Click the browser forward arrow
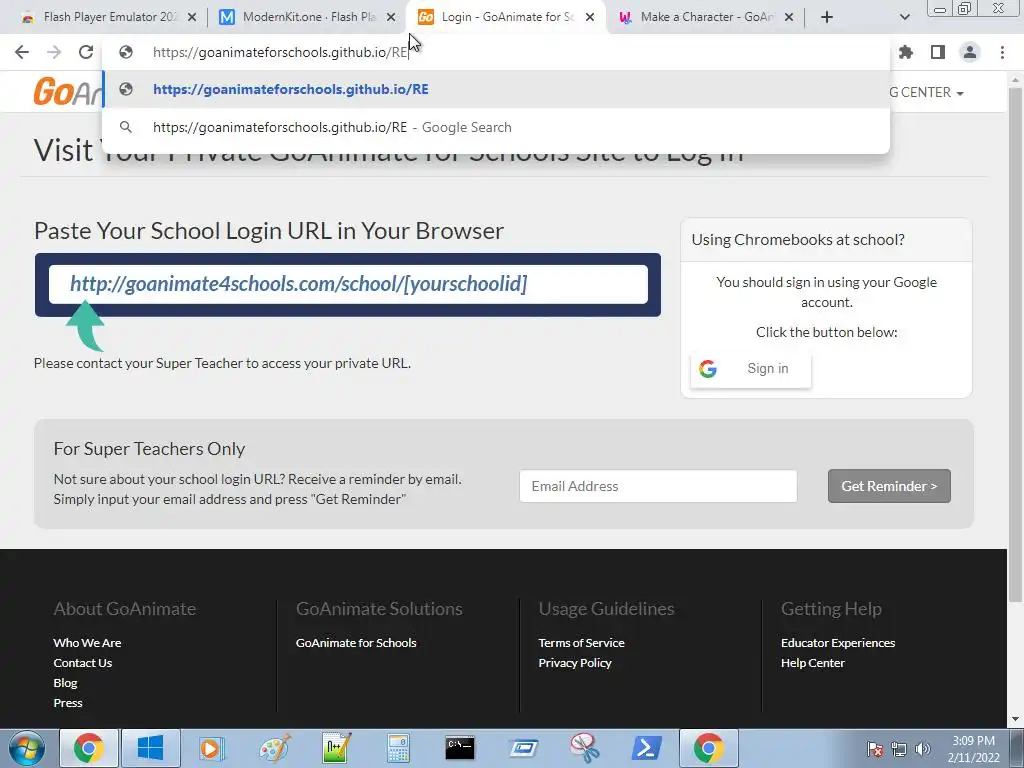1024x768 pixels. (54, 52)
